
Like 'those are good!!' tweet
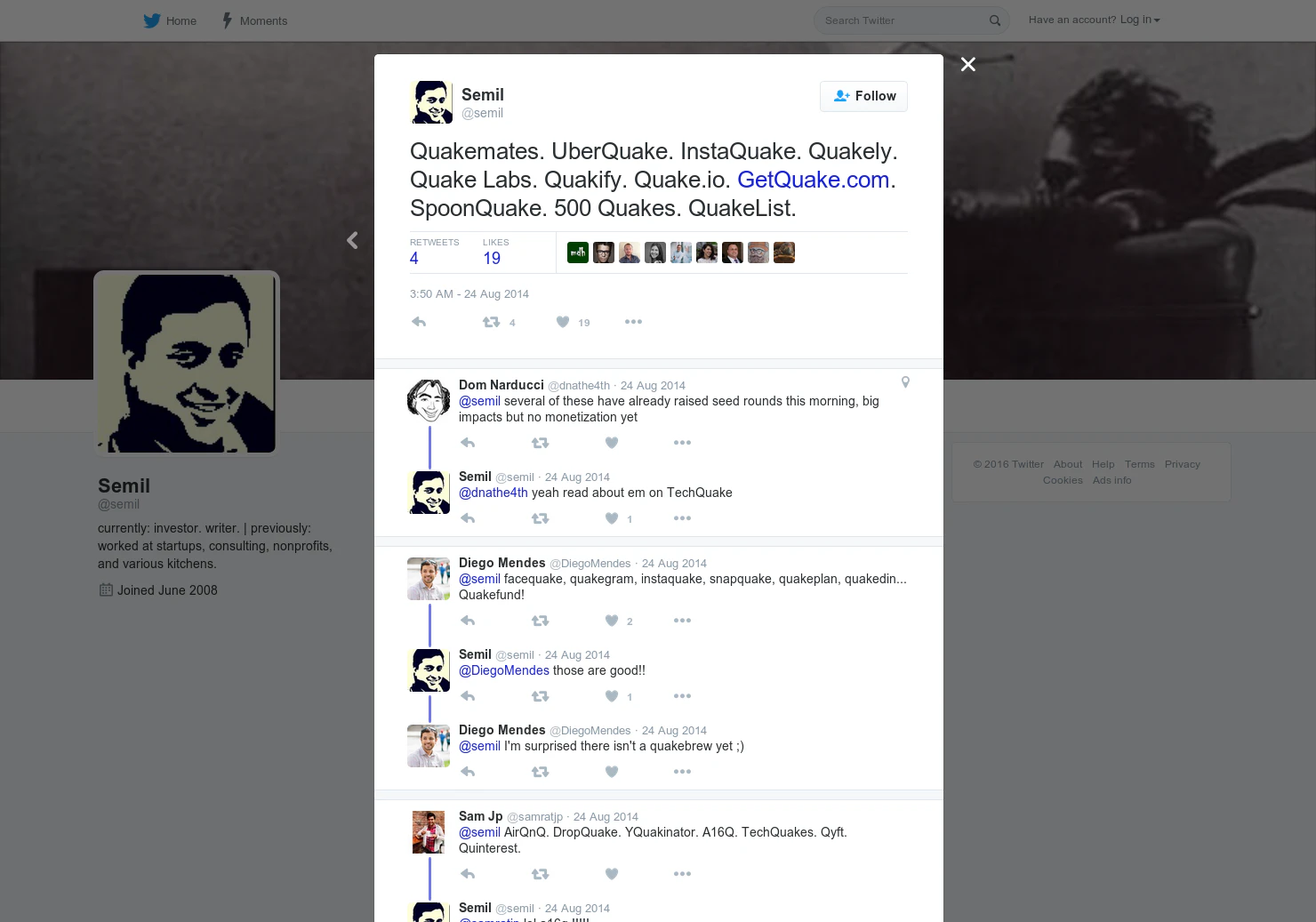pyautogui.click(x=612, y=696)
